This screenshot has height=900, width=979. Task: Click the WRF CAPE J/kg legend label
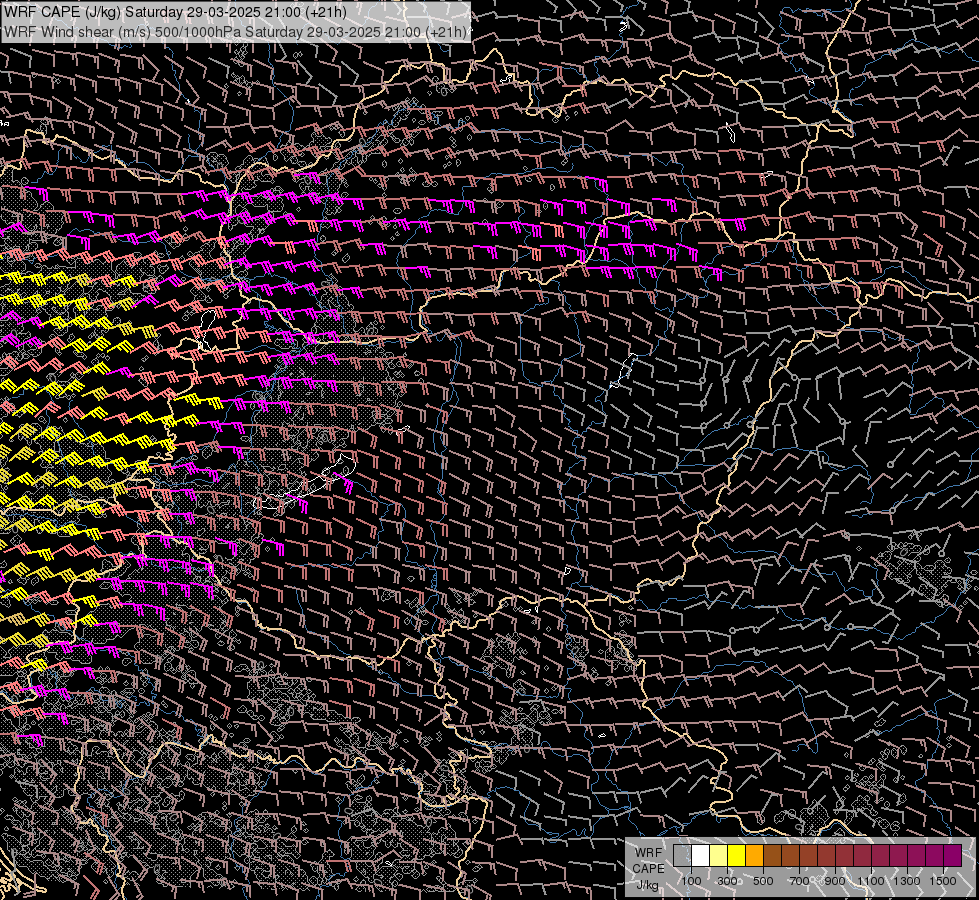pyautogui.click(x=648, y=868)
